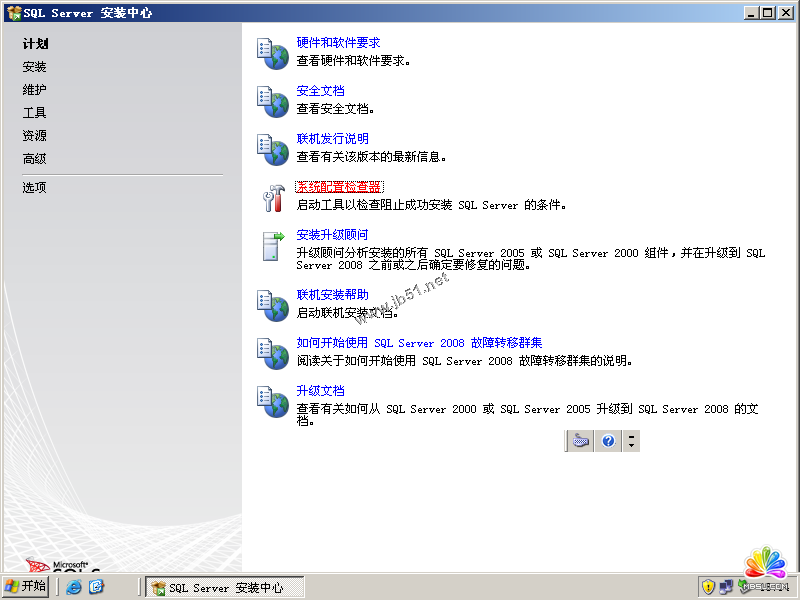Launch Internet Explorer from quick launch
Viewport: 800px width, 600px height.
tap(74, 587)
